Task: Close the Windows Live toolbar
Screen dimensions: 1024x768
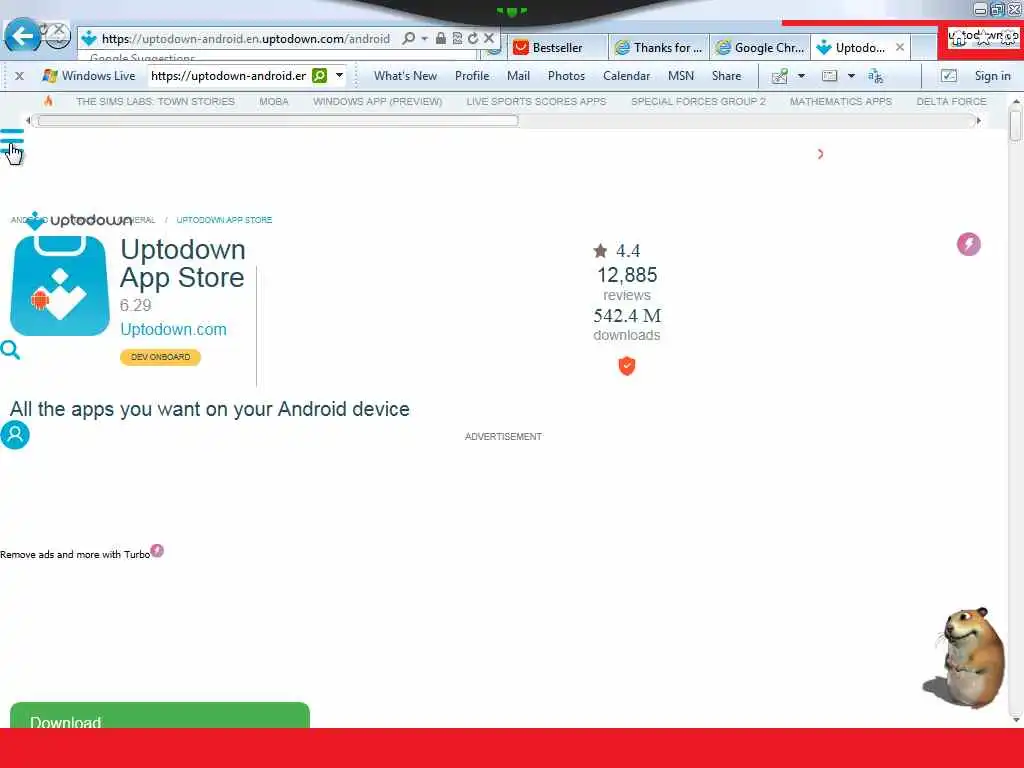Action: pyautogui.click(x=20, y=76)
